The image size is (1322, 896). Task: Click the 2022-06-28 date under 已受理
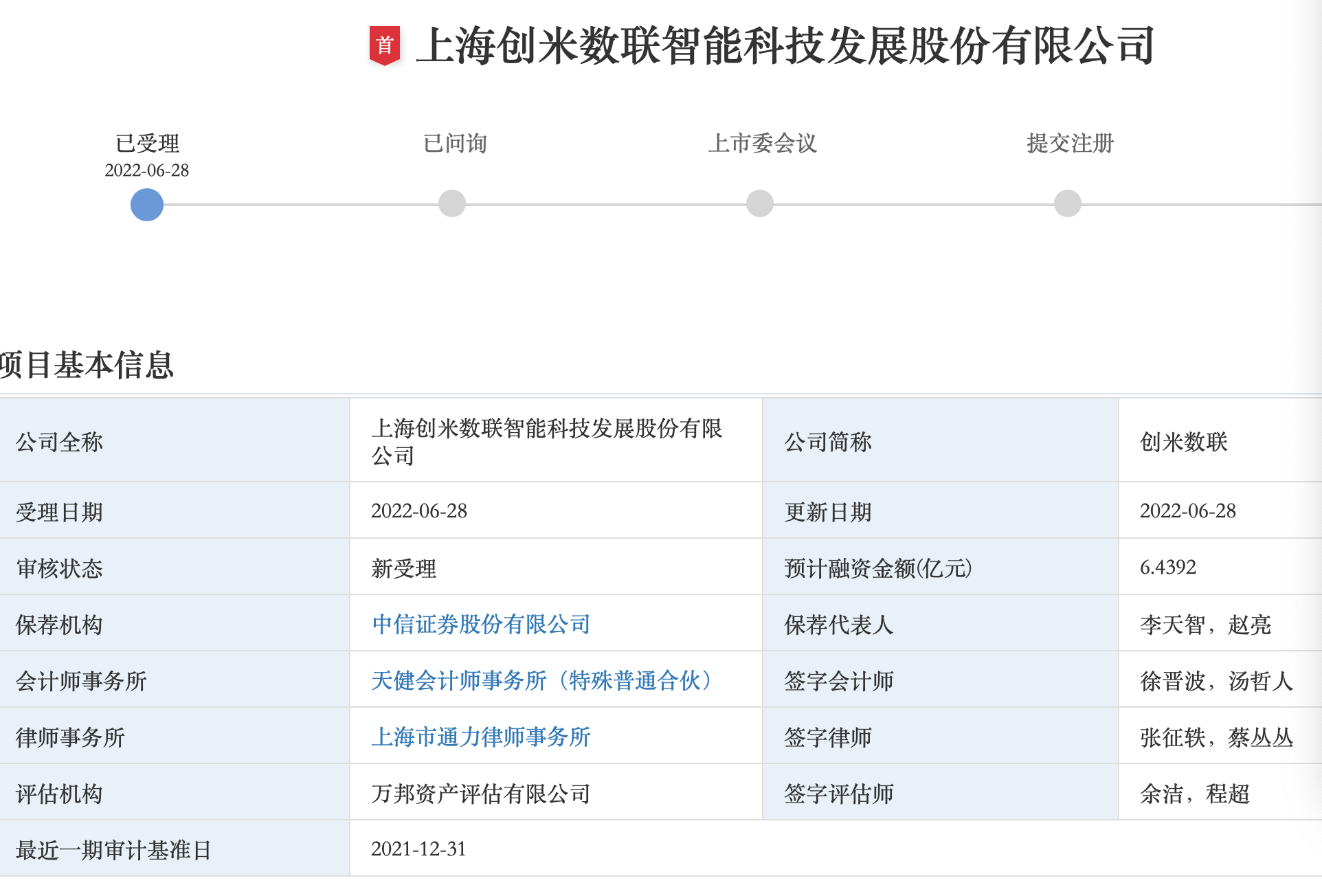click(x=147, y=170)
